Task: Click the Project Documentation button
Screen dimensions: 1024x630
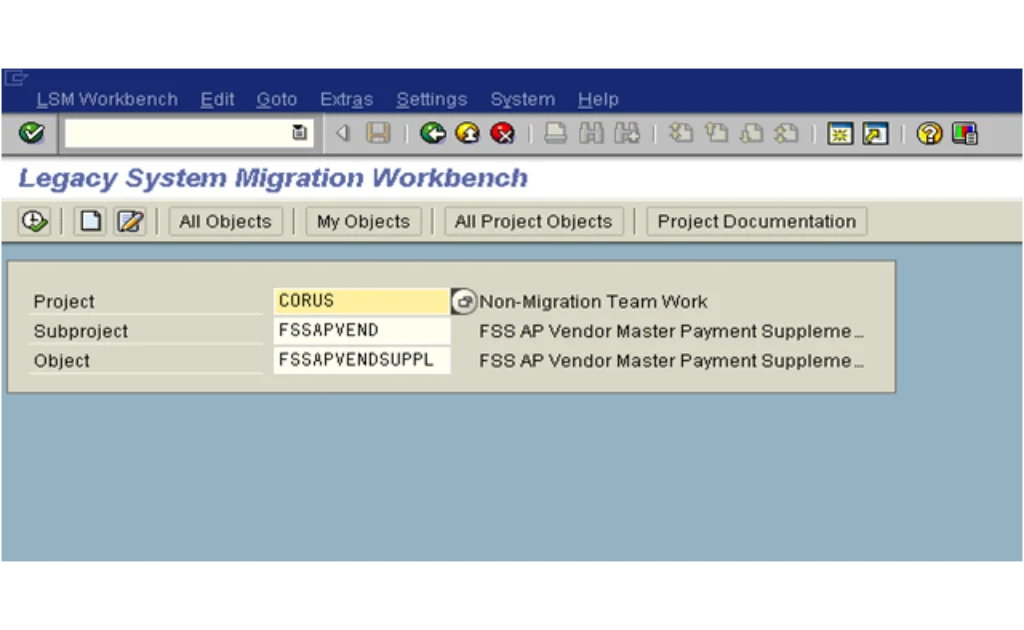Action: pyautogui.click(x=756, y=221)
